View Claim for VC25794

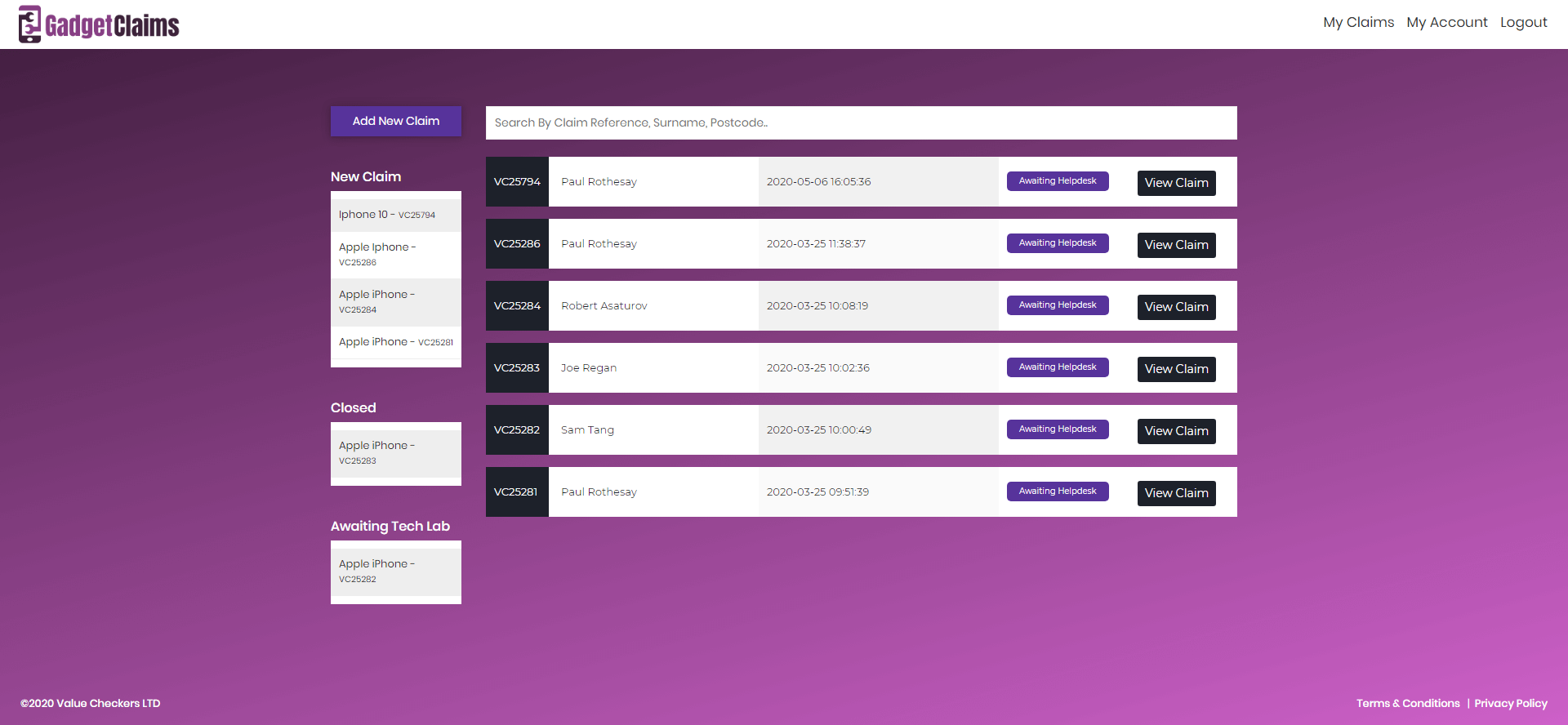tap(1176, 183)
